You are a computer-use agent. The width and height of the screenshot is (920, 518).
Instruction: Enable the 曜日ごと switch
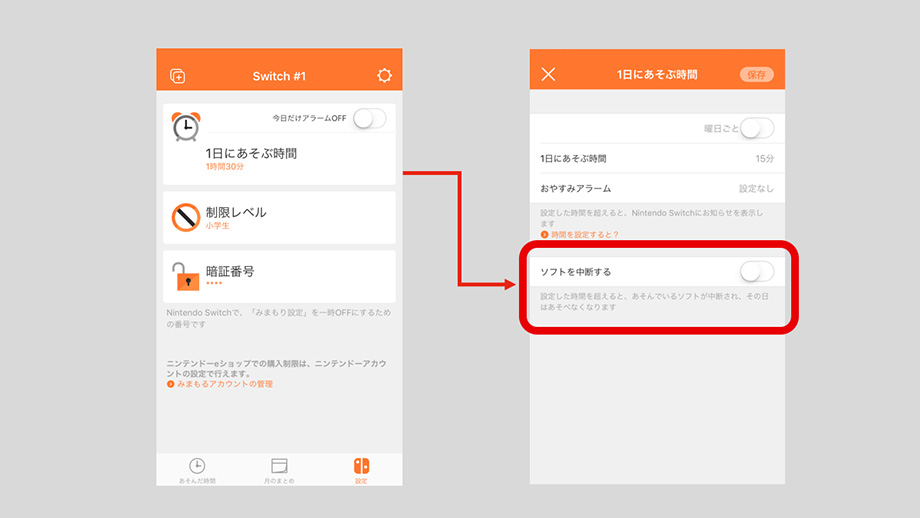[x=756, y=128]
